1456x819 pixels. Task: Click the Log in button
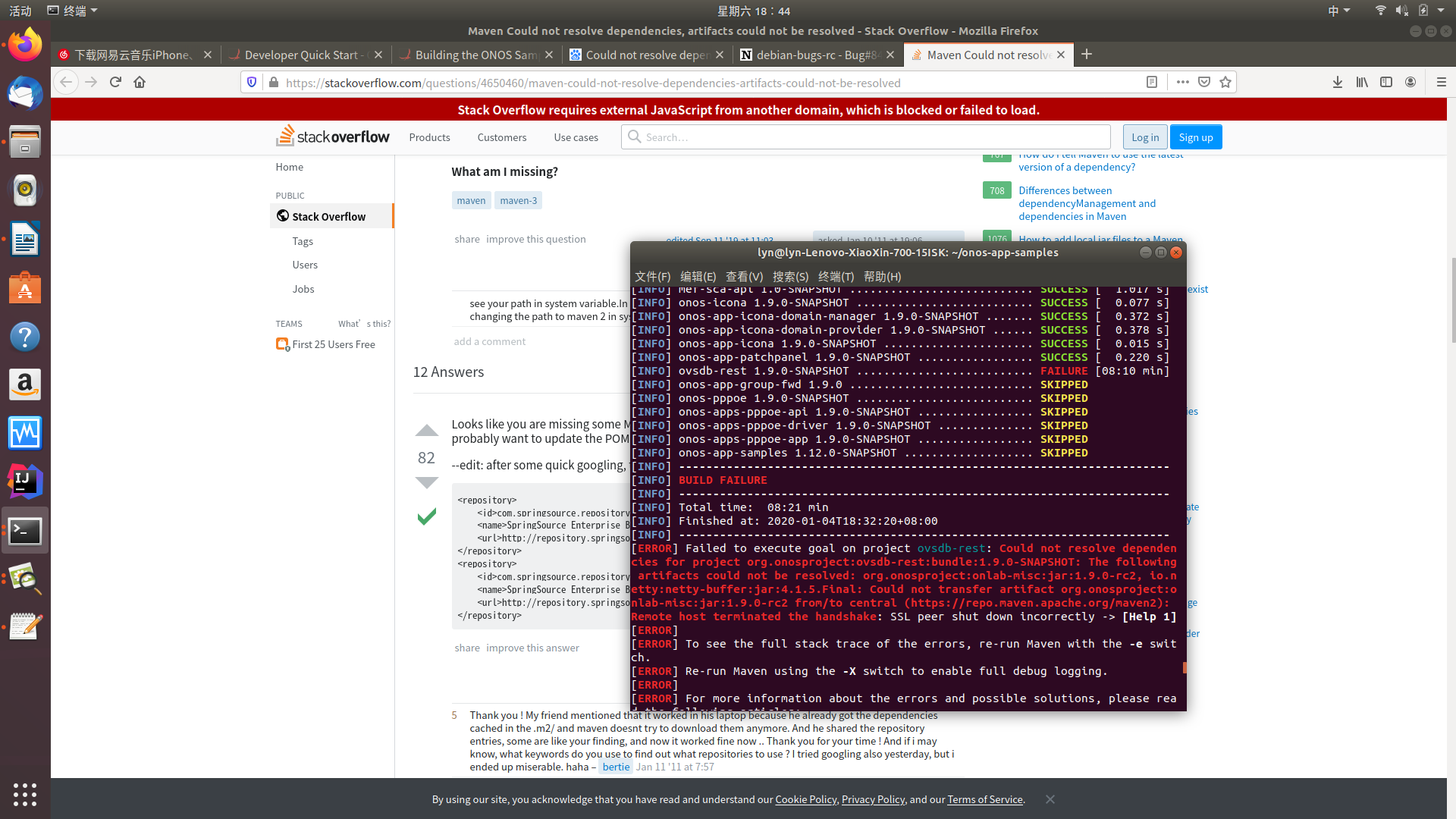click(1144, 137)
